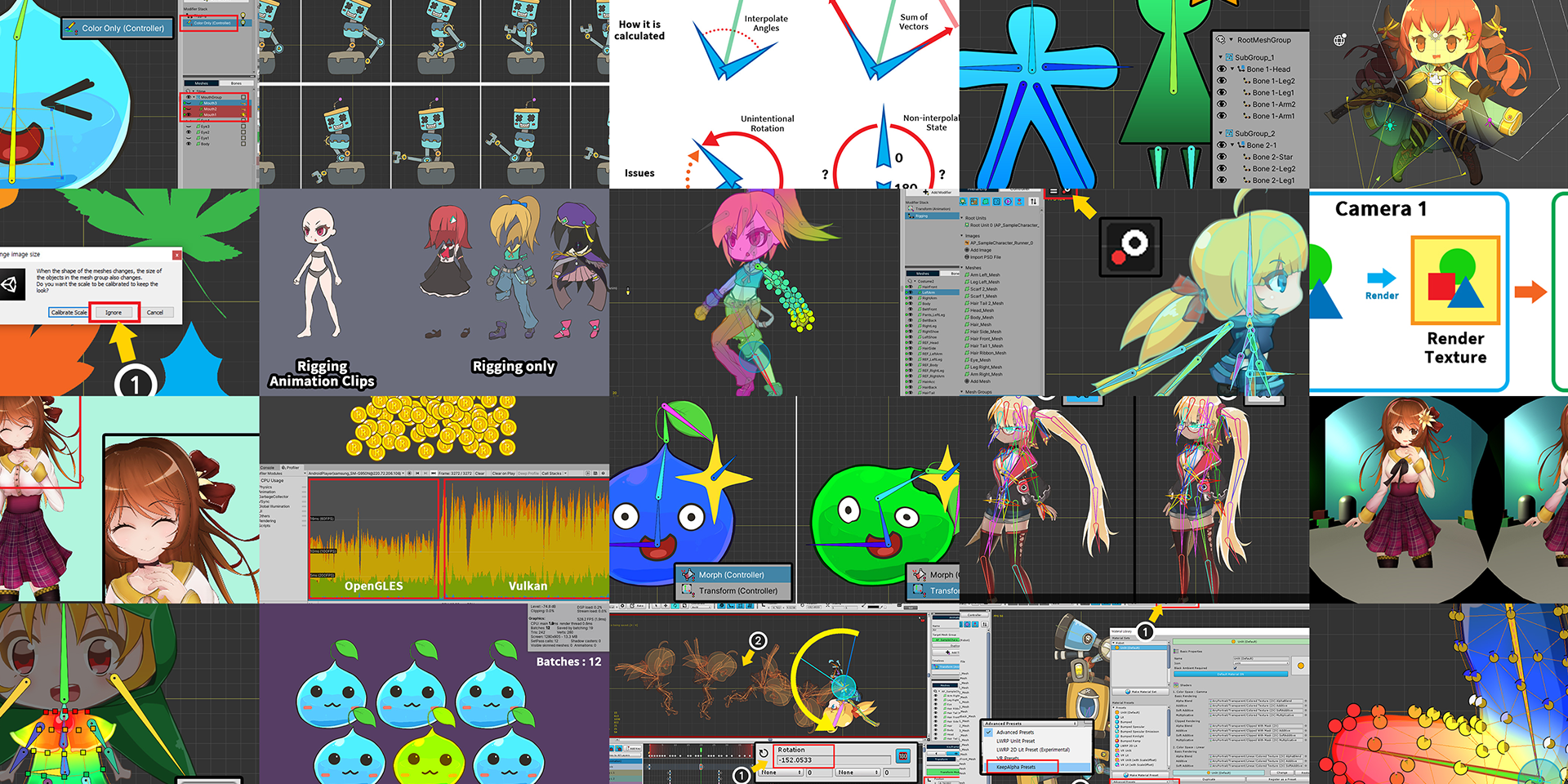Click the image category icon in the hierarchy toolbar
The image size is (1568, 784).
(x=974, y=202)
